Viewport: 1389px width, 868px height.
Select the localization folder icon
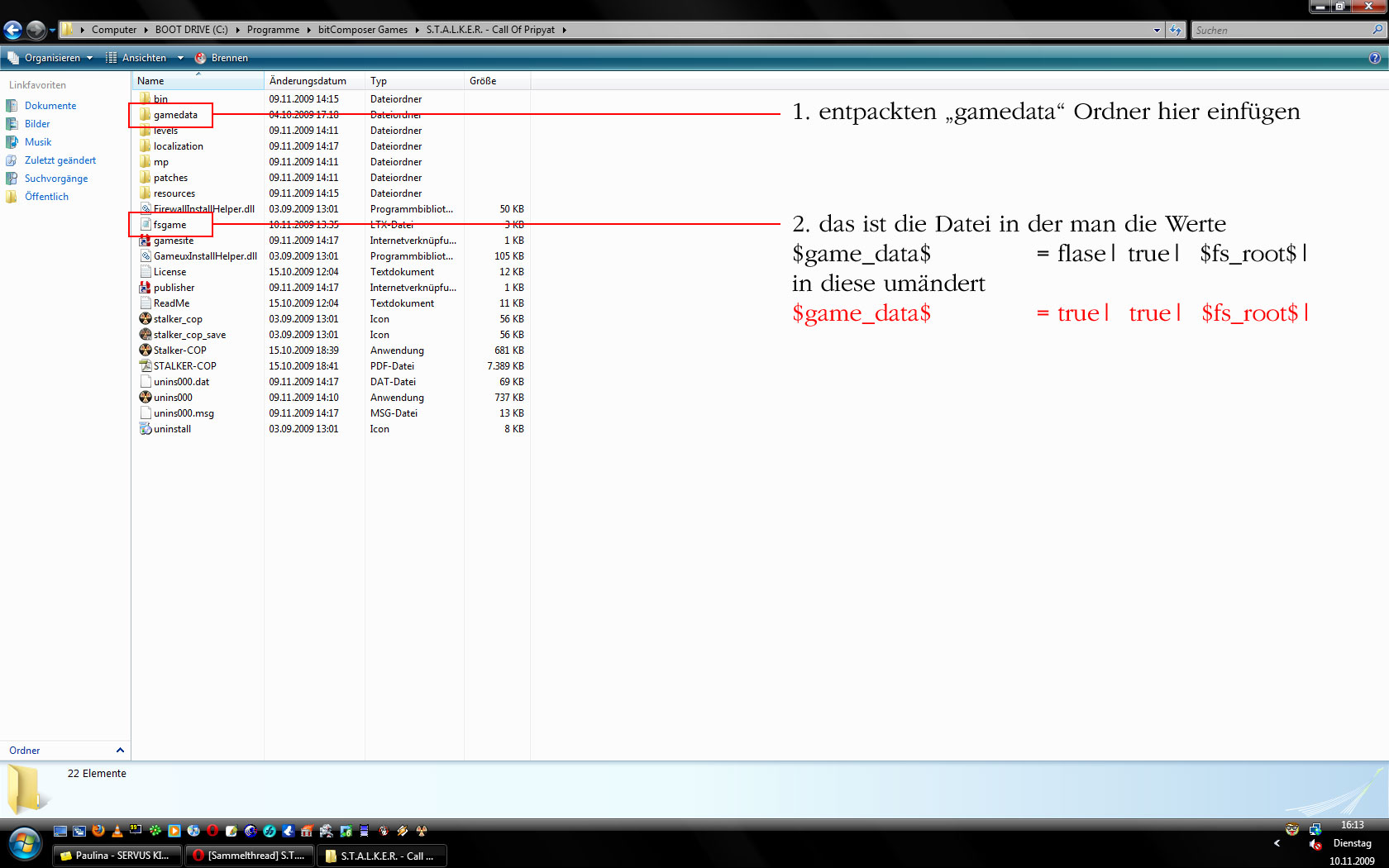(x=146, y=146)
